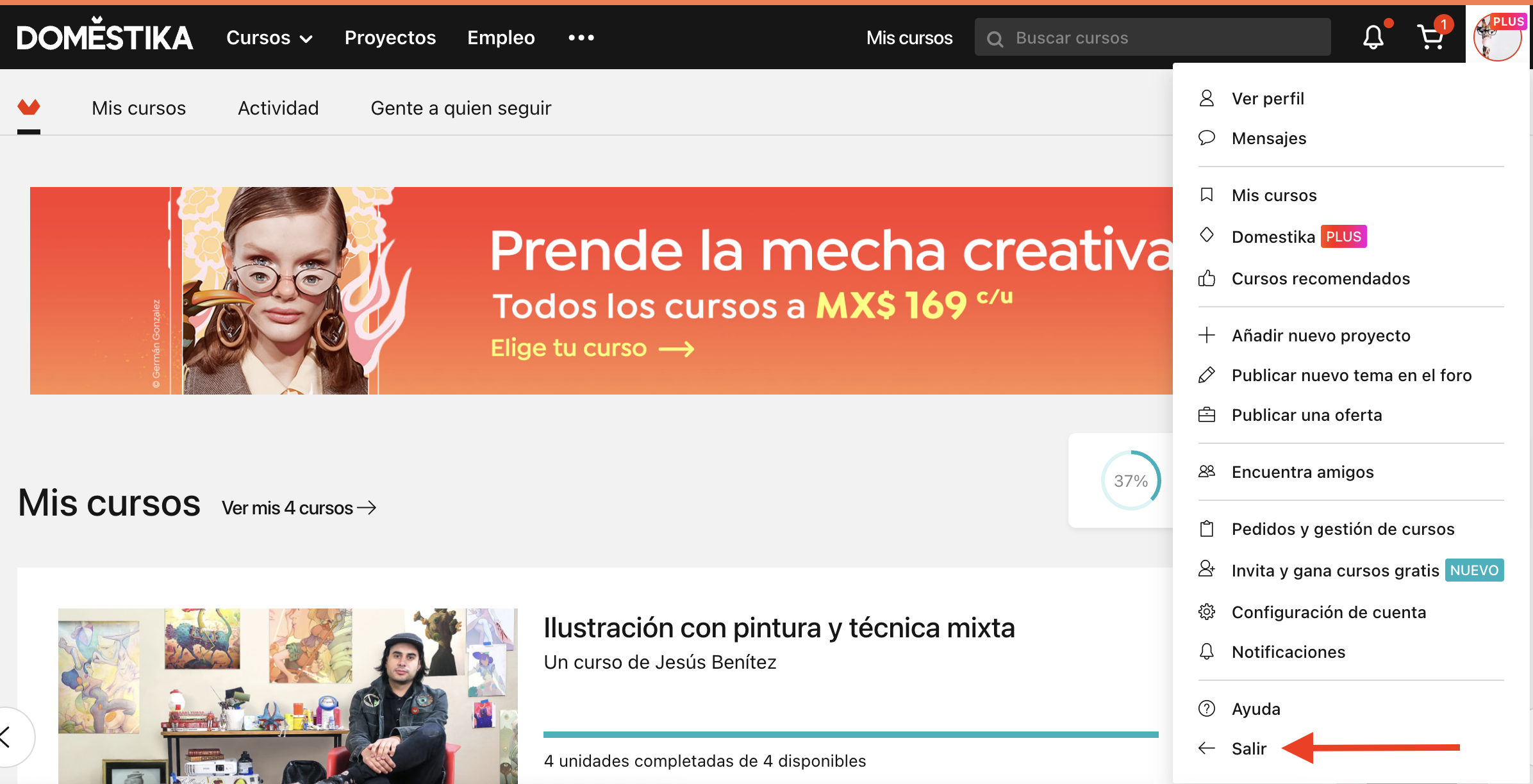1533x784 pixels.
Task: Select Cursos recomendados menu item
Action: click(x=1321, y=279)
